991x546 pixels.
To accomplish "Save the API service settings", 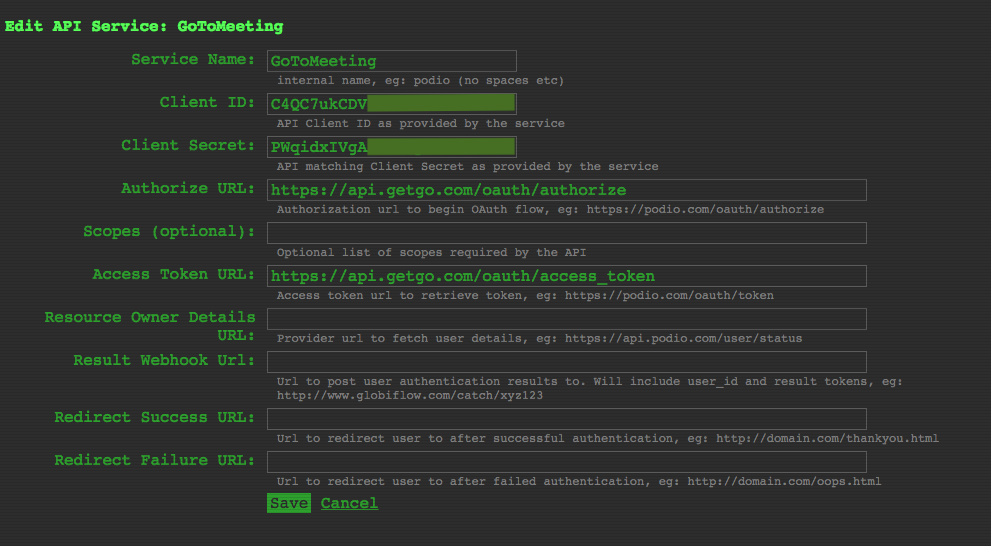I will coord(289,503).
